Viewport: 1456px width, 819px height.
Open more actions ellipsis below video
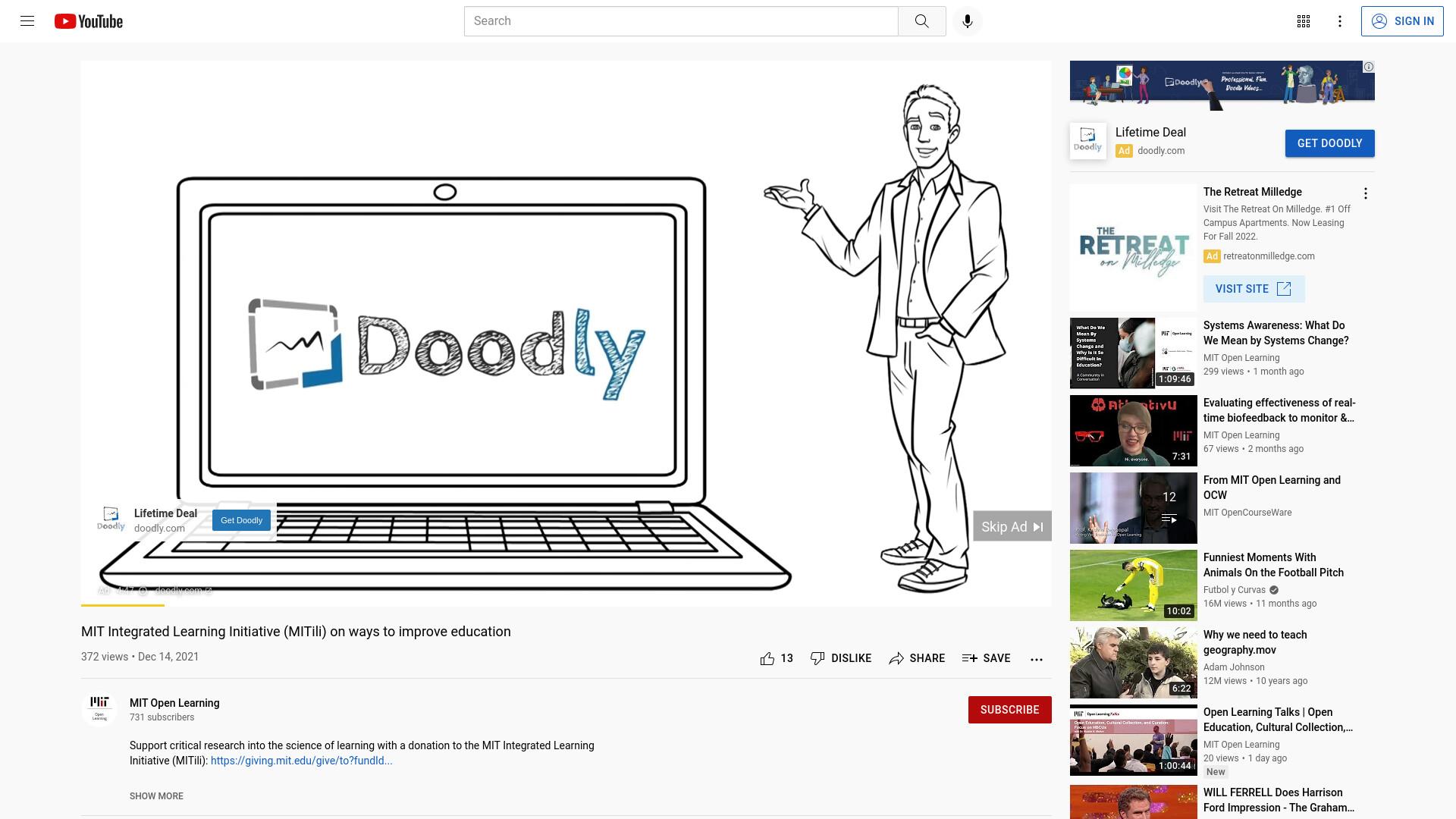(x=1037, y=659)
